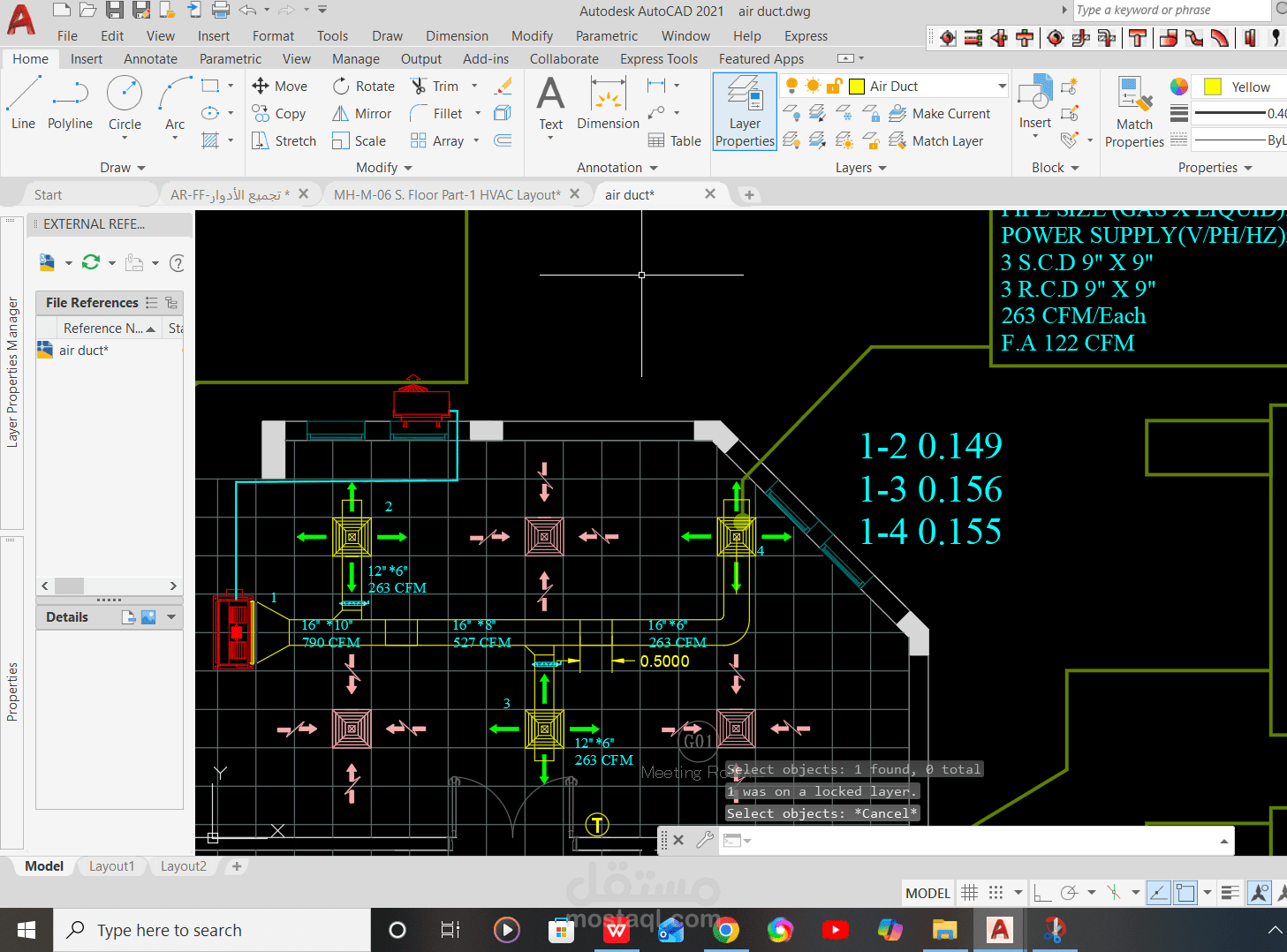Toggle grid display in status bar
1287x952 pixels.
point(970,893)
